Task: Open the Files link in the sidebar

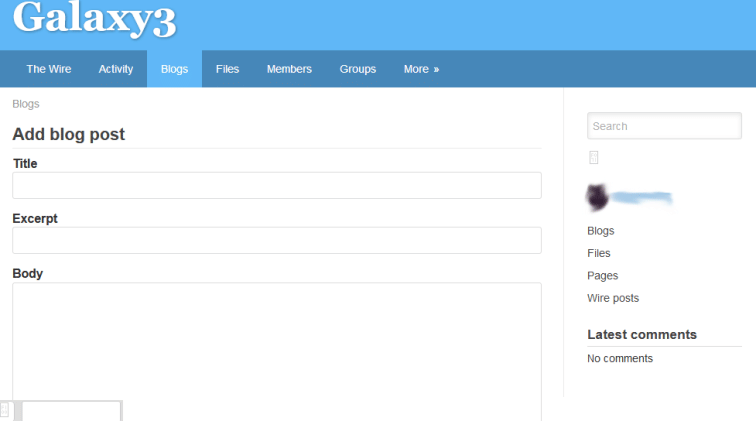Action: click(x=599, y=253)
